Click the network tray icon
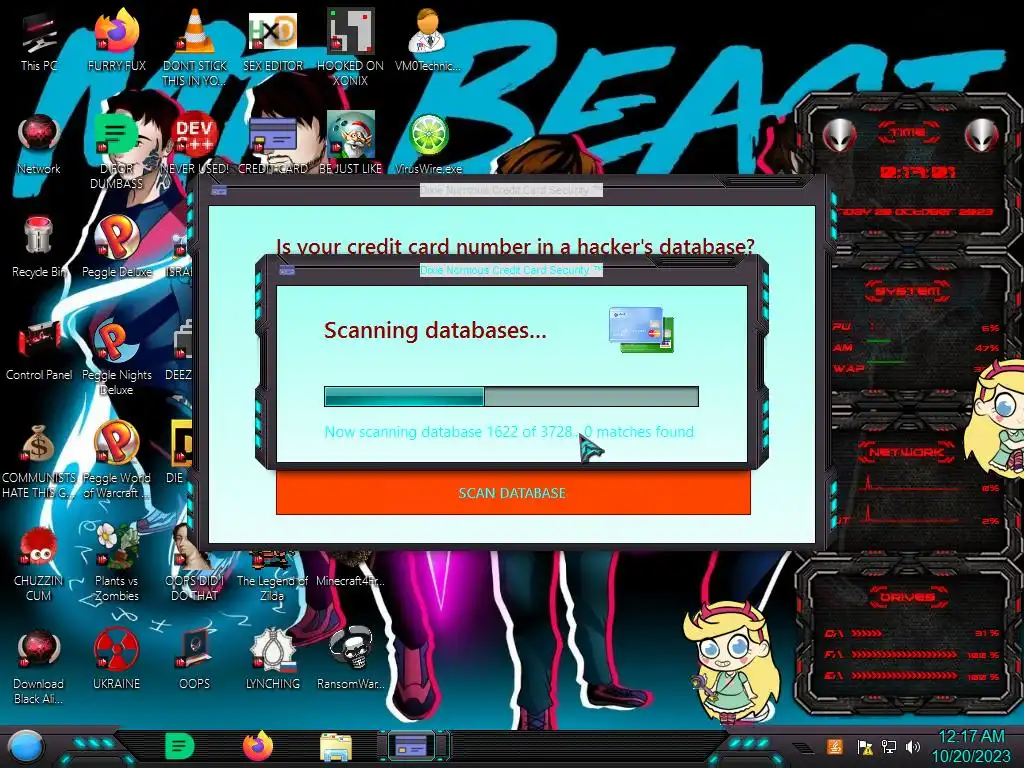This screenshot has width=1024, height=768. click(889, 746)
